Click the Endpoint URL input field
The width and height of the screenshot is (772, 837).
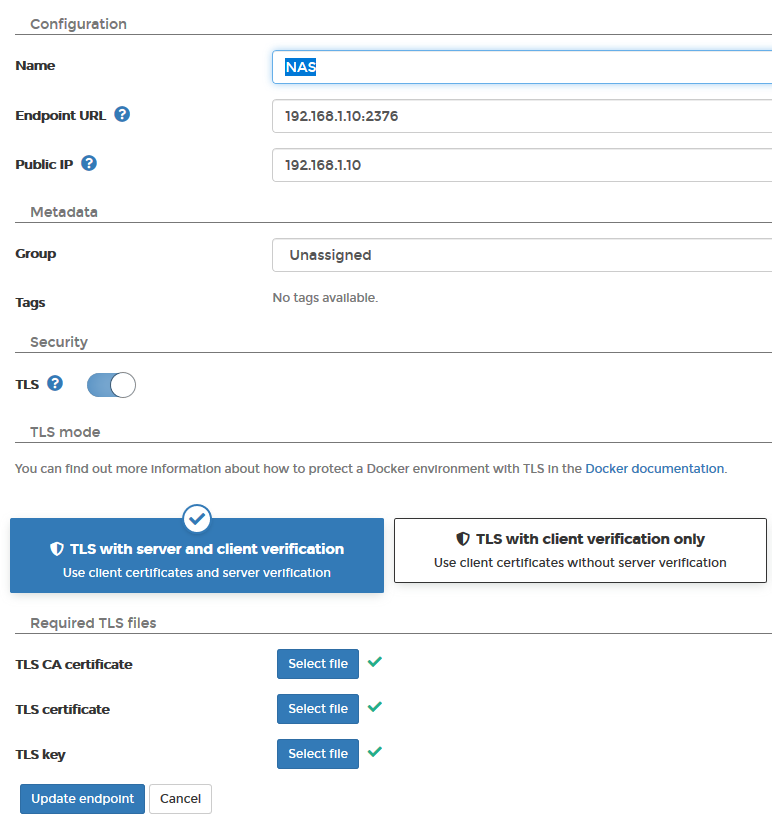click(x=522, y=116)
